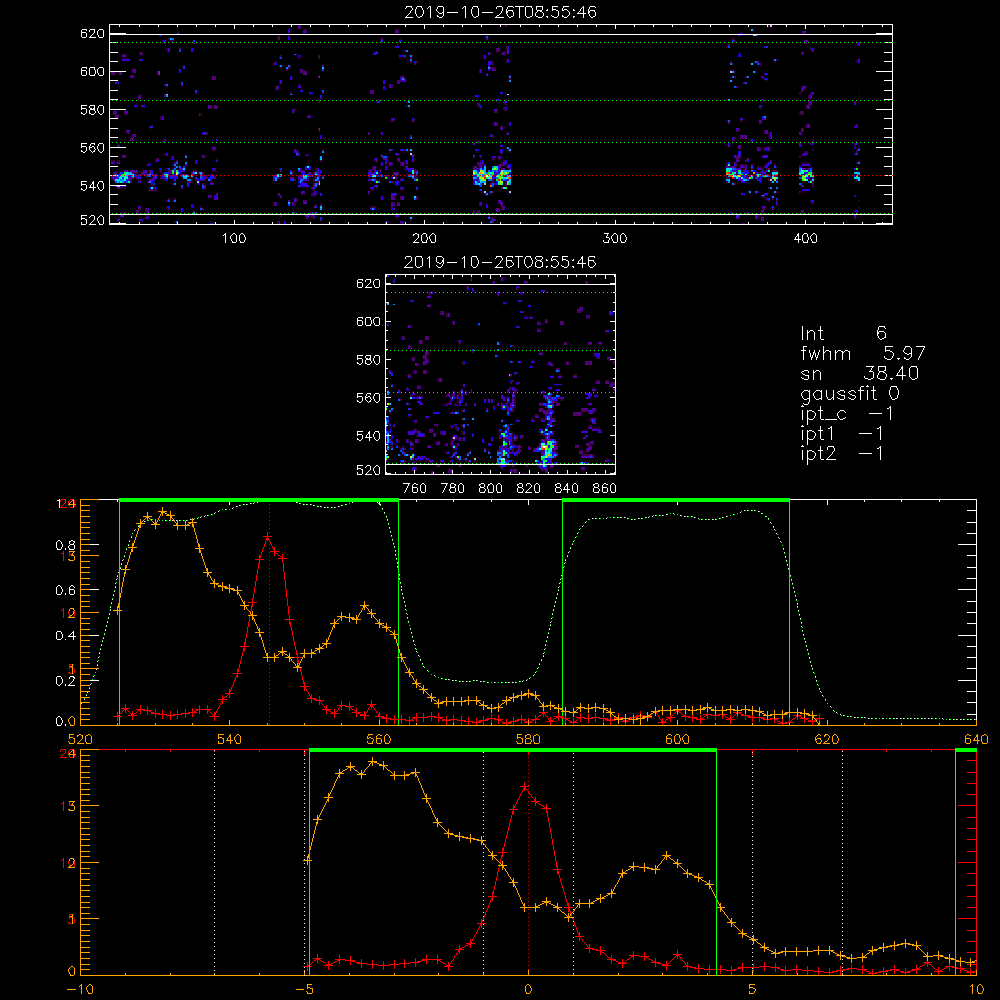Click y-axis label 0.4 on profile plot
Viewport: 1000px width, 1000px height.
point(66,636)
